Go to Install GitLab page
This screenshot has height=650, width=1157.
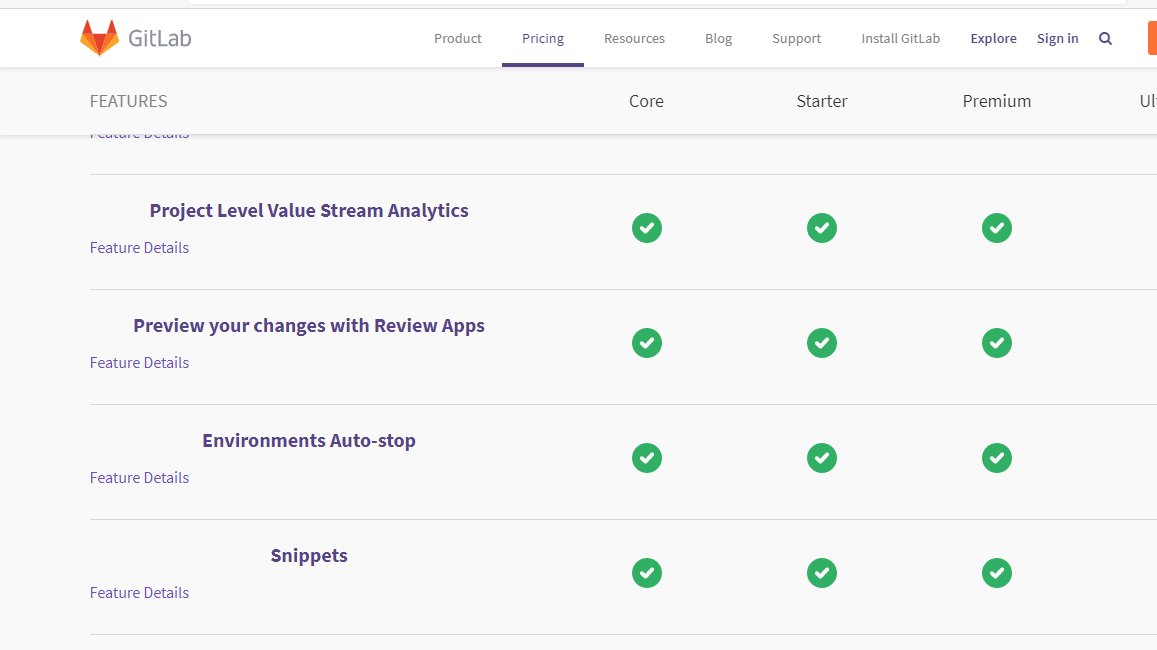tap(900, 38)
